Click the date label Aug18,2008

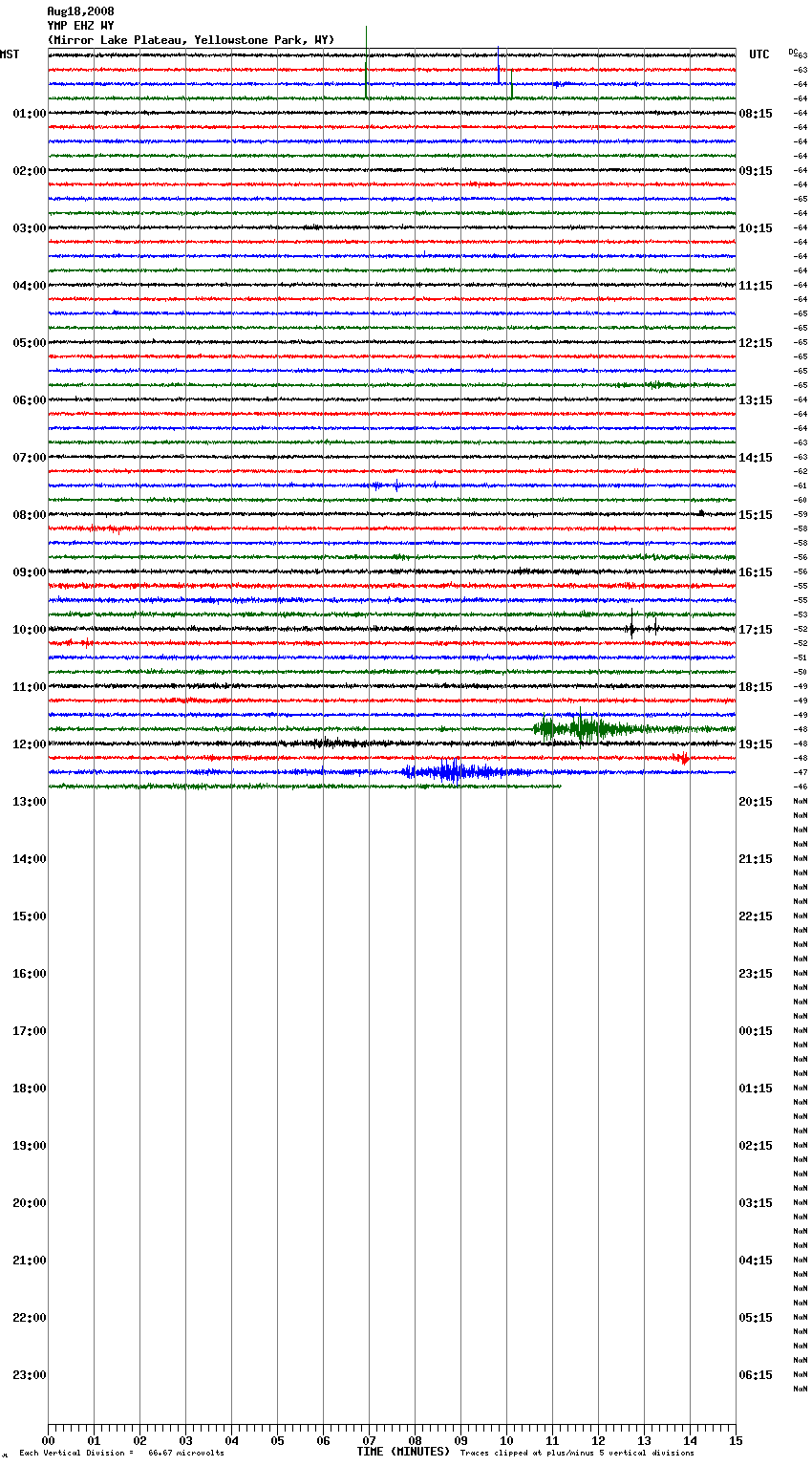coord(80,11)
